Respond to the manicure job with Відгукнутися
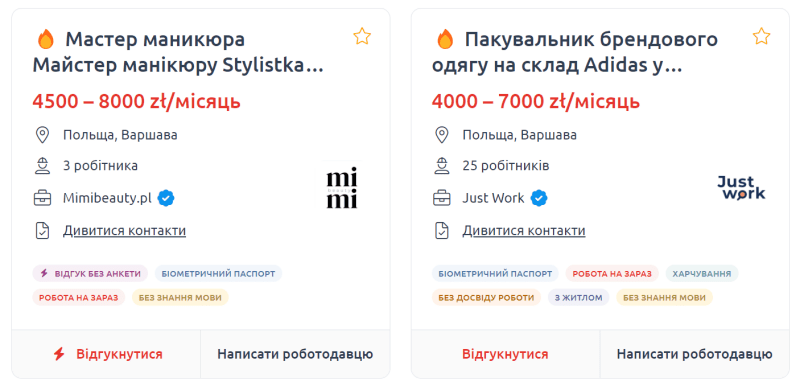 (106, 354)
